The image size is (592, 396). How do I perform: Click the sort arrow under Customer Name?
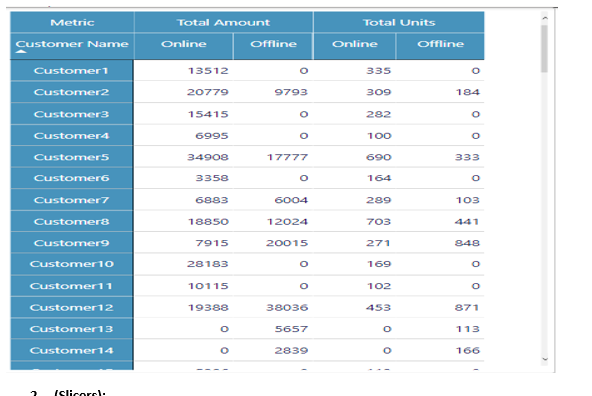(21, 52)
